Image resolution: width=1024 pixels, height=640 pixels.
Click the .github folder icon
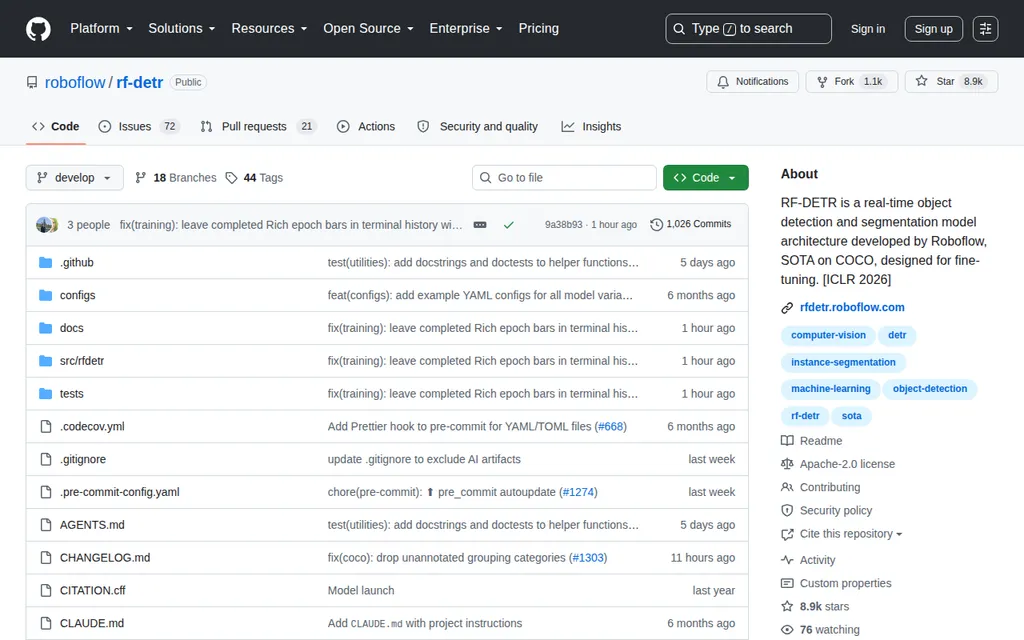pos(45,263)
